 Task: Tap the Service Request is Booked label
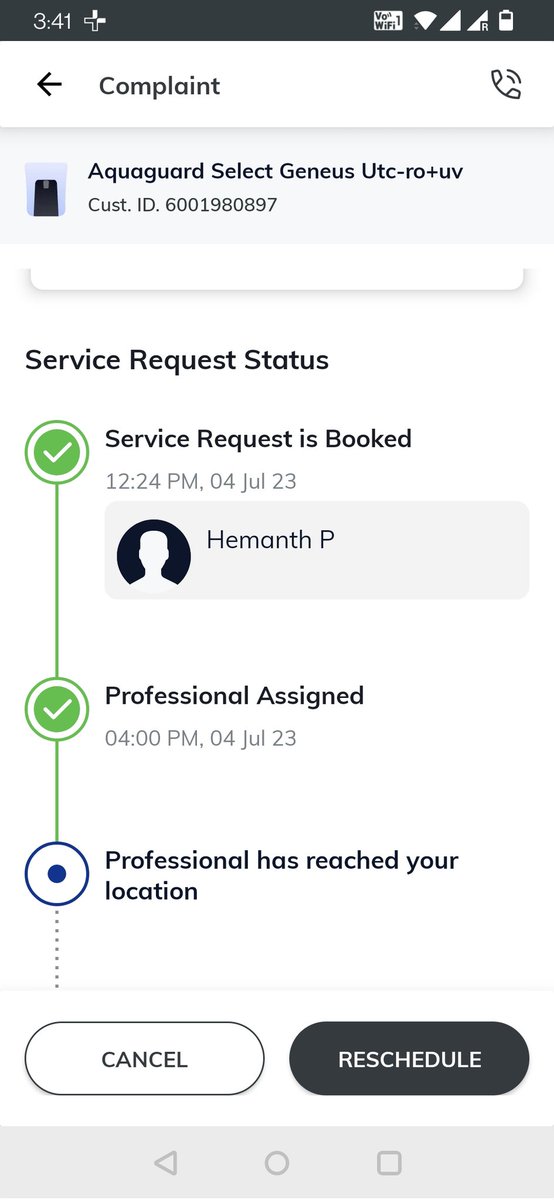click(x=258, y=439)
